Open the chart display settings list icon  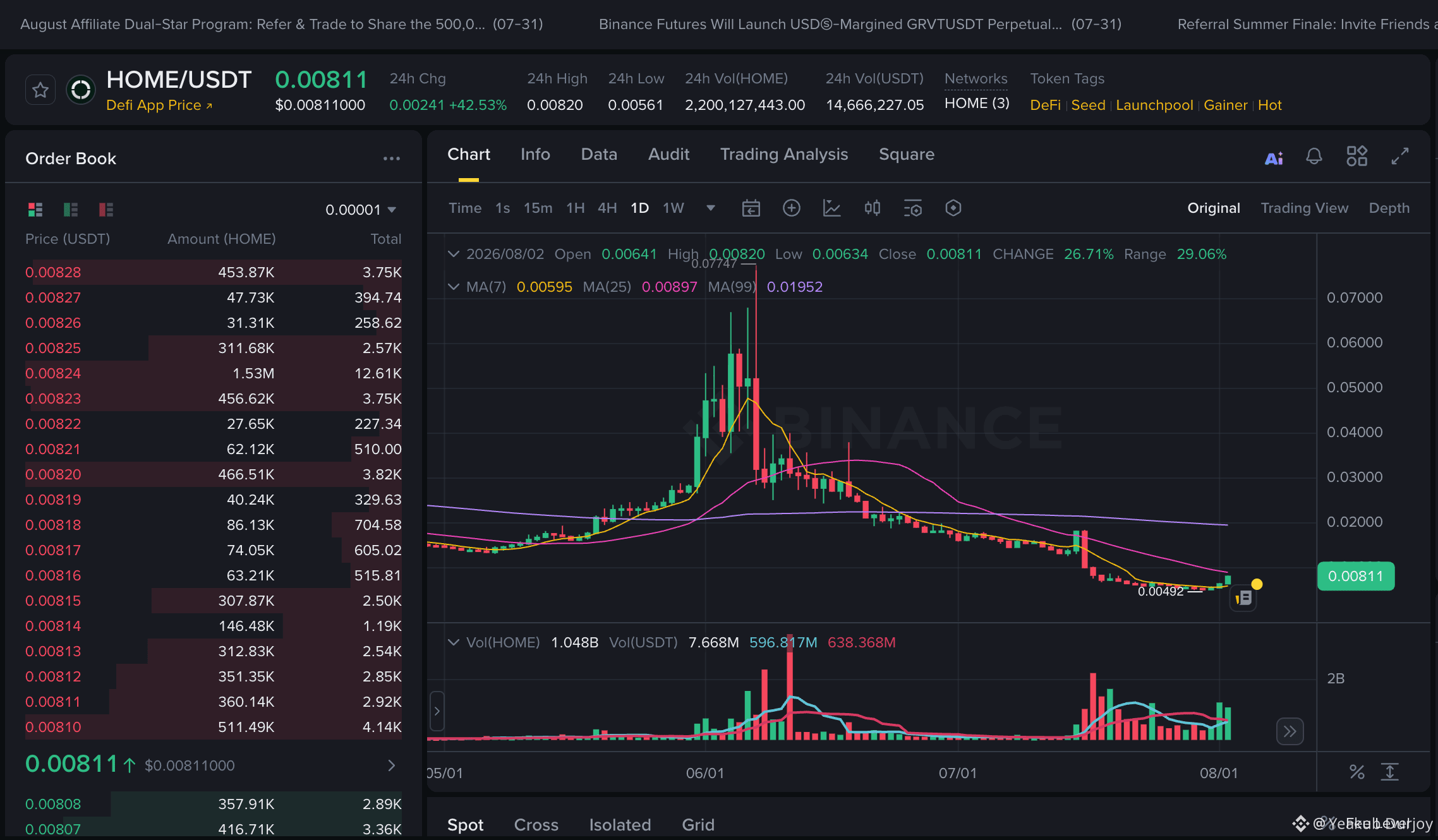coord(913,208)
